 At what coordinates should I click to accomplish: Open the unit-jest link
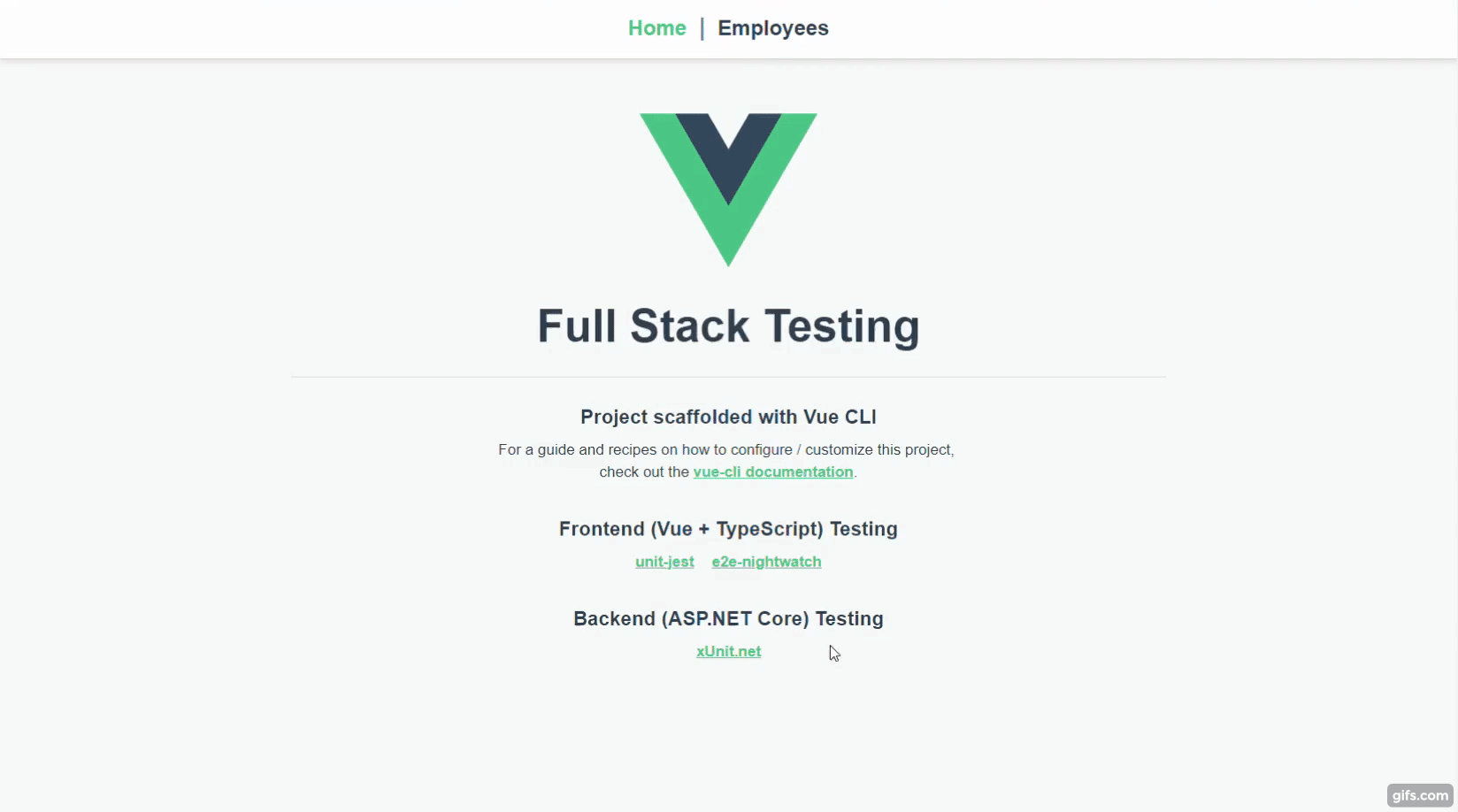pos(664,562)
